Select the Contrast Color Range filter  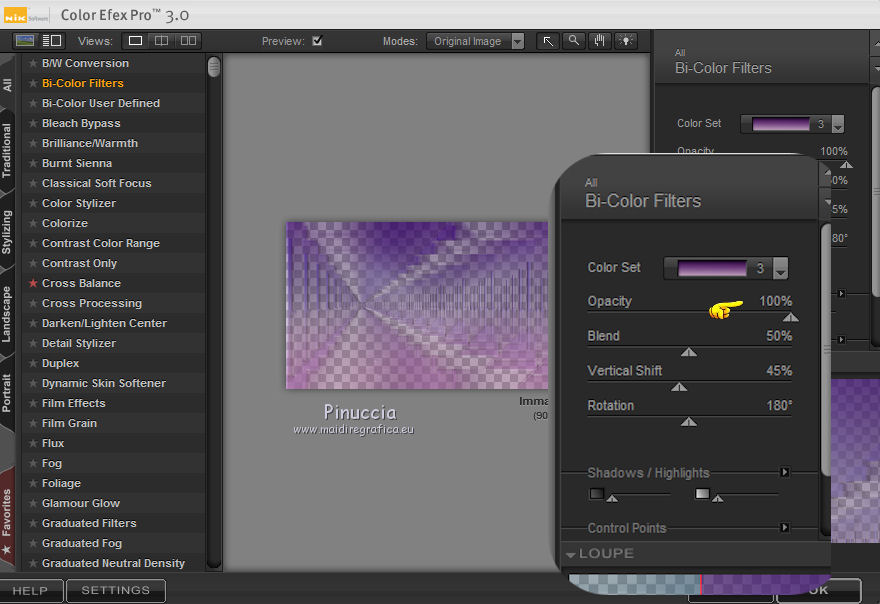100,243
